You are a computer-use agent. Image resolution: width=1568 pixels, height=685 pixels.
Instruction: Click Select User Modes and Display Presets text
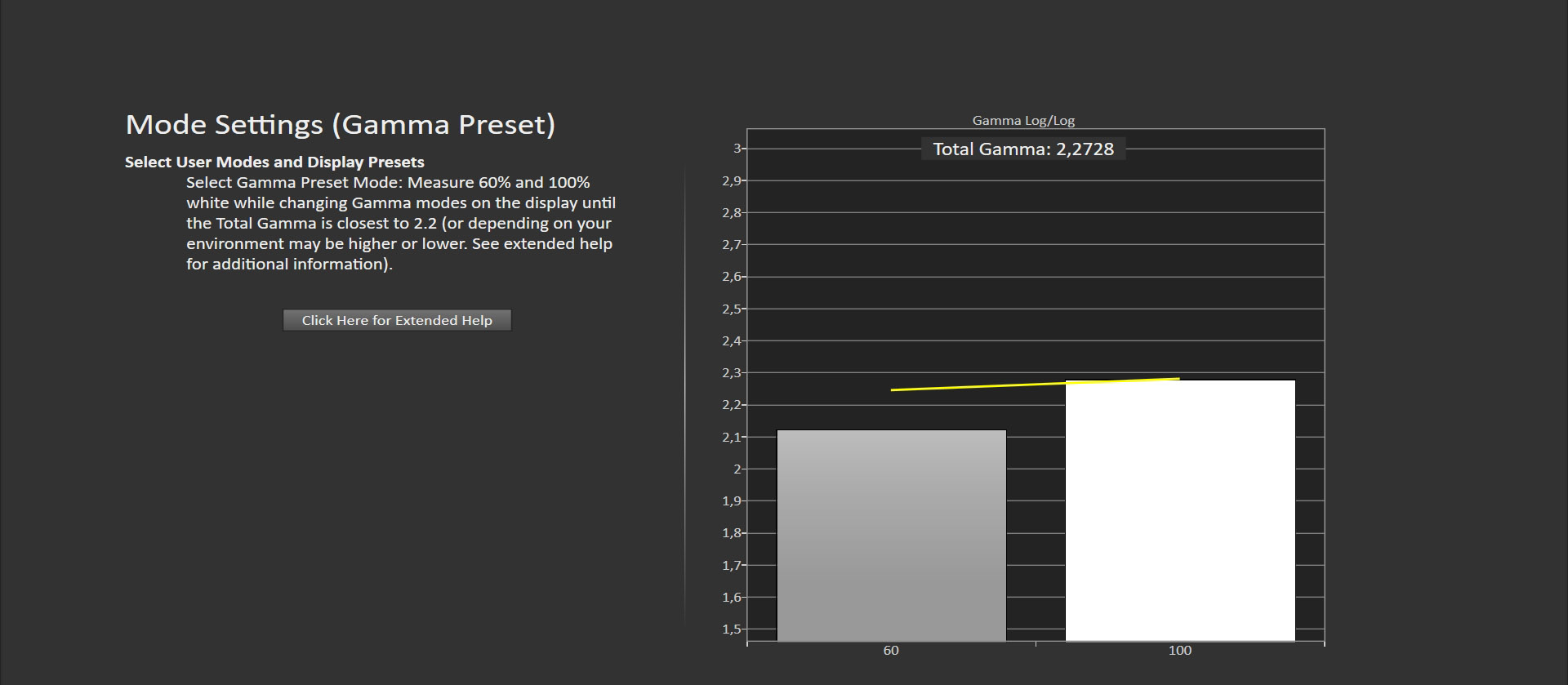coord(274,162)
